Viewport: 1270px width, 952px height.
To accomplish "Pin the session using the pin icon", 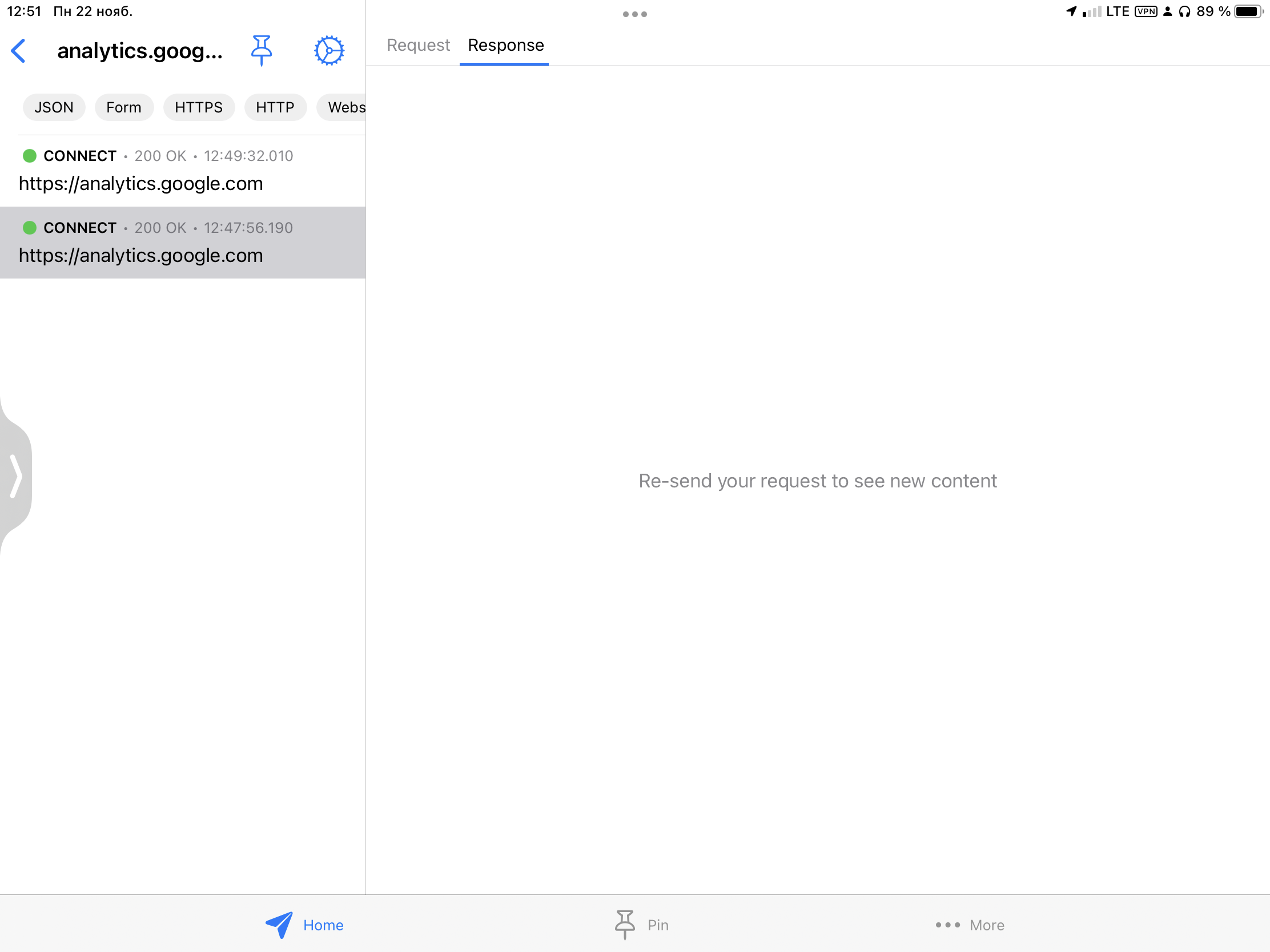I will coord(262,50).
